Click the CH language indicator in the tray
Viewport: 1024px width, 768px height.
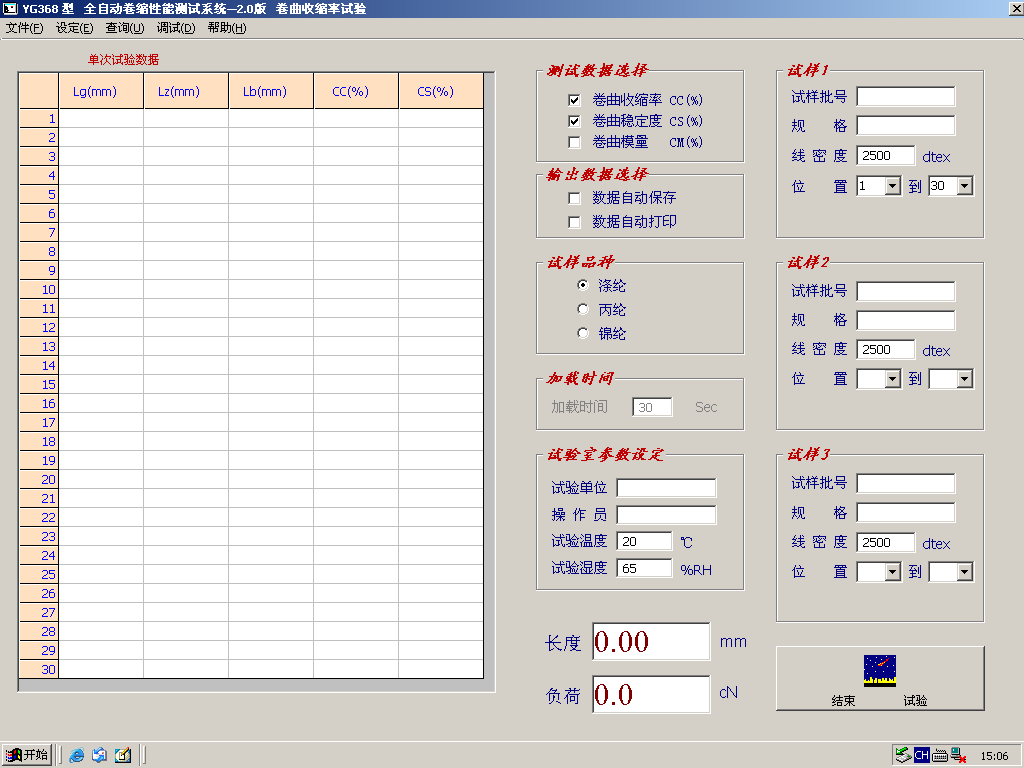point(921,755)
